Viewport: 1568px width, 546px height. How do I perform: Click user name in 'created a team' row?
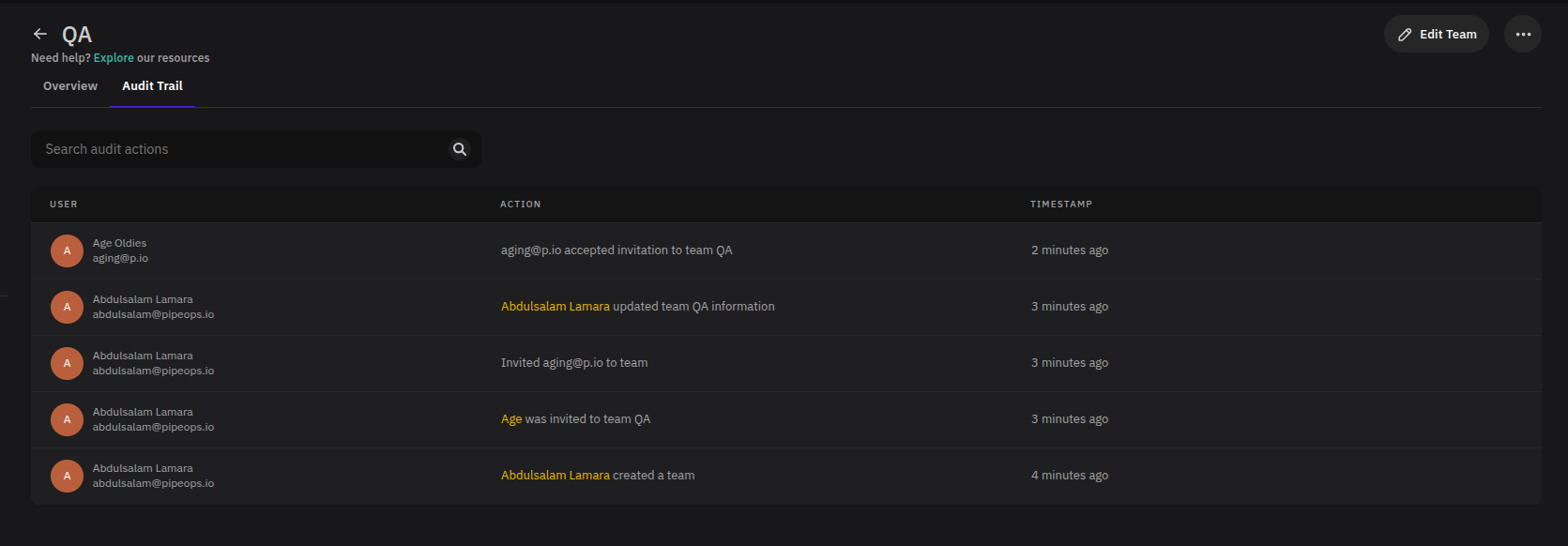(x=143, y=468)
